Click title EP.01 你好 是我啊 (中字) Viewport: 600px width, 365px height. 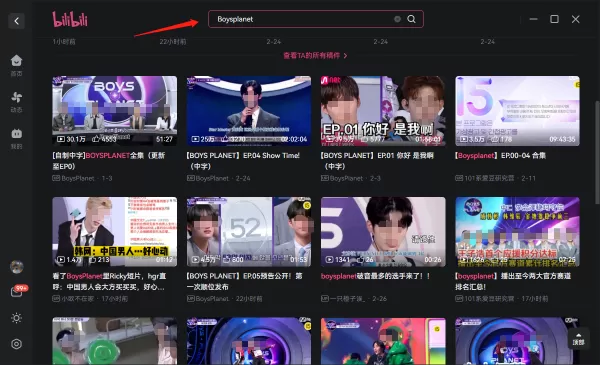(x=377, y=161)
